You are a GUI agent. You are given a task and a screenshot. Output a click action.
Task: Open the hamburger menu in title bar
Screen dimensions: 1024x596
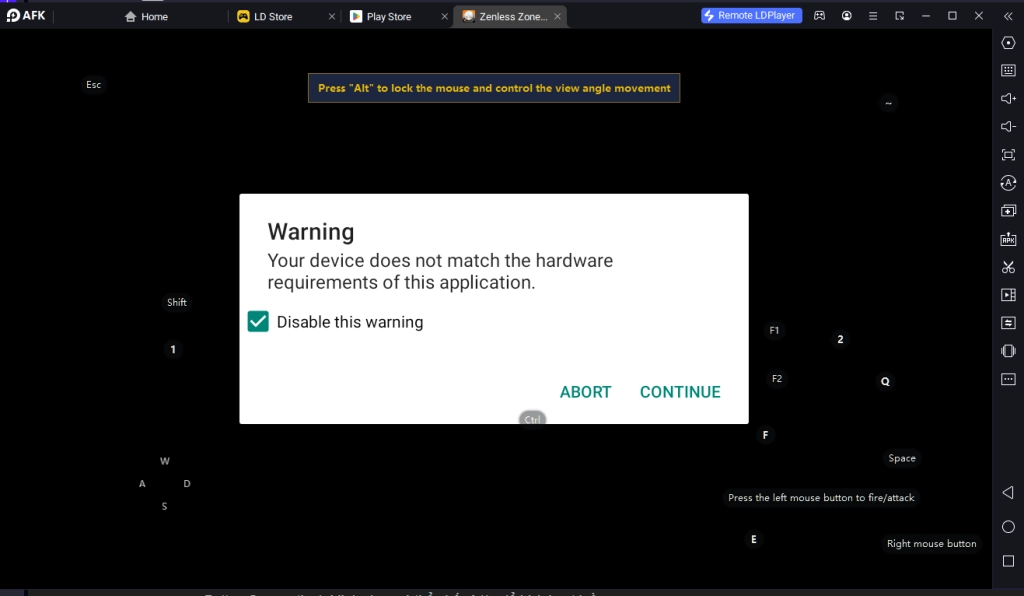click(872, 16)
